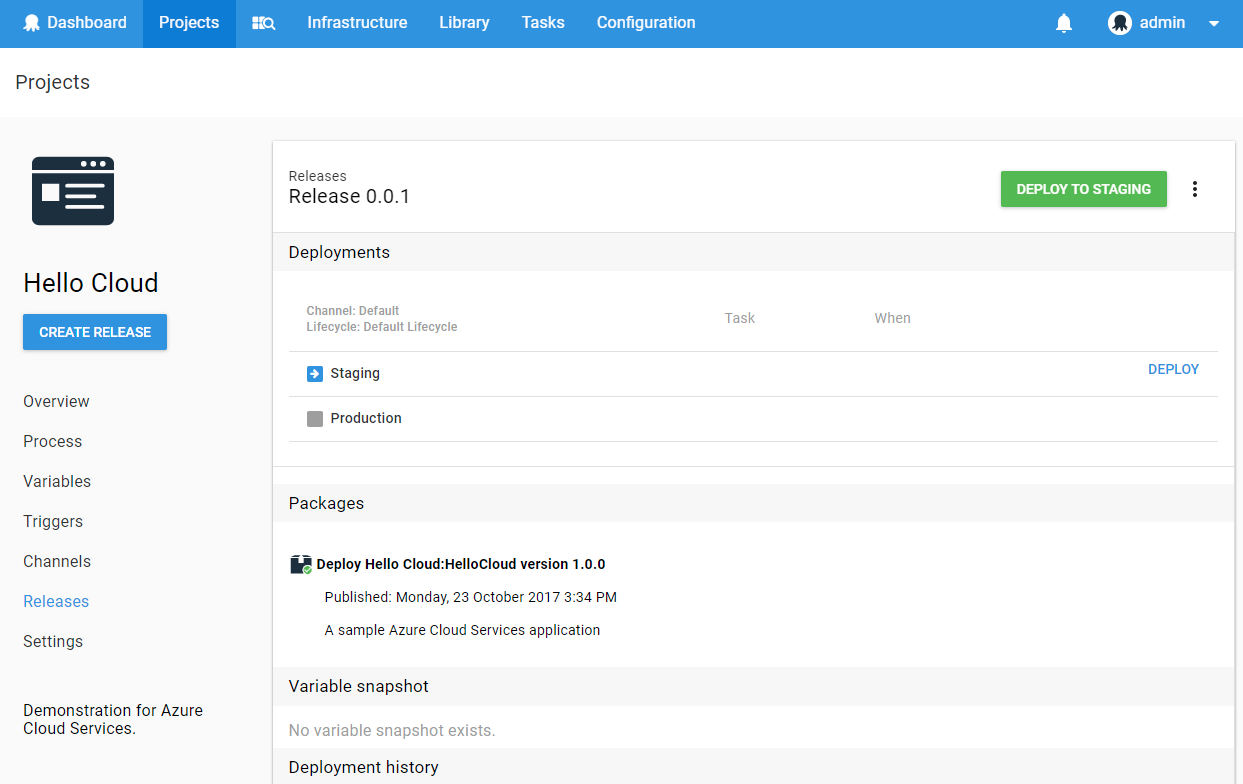Click the Deploy to Staging button
The image size is (1243, 784).
click(x=1084, y=189)
